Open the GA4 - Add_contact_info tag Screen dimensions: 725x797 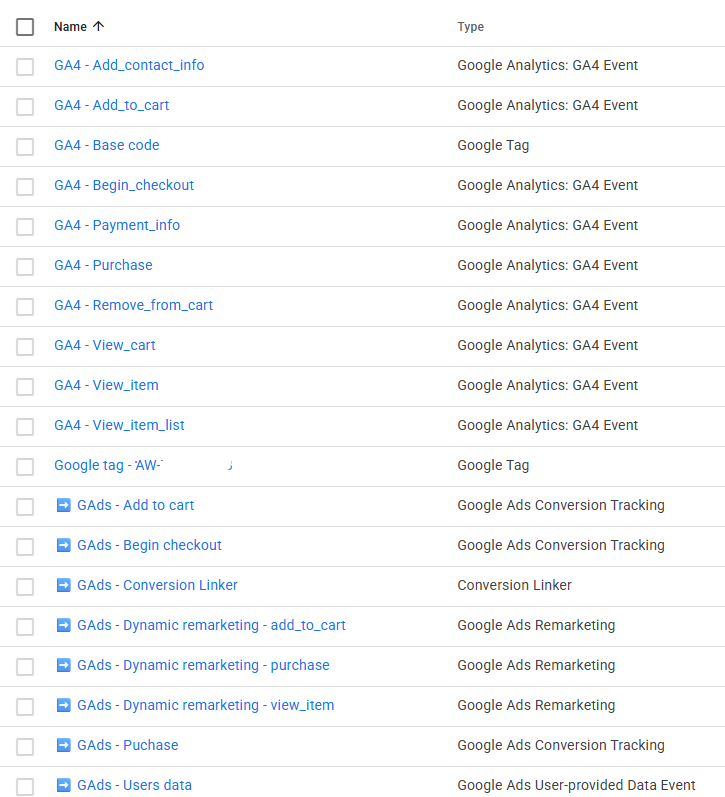tap(129, 65)
